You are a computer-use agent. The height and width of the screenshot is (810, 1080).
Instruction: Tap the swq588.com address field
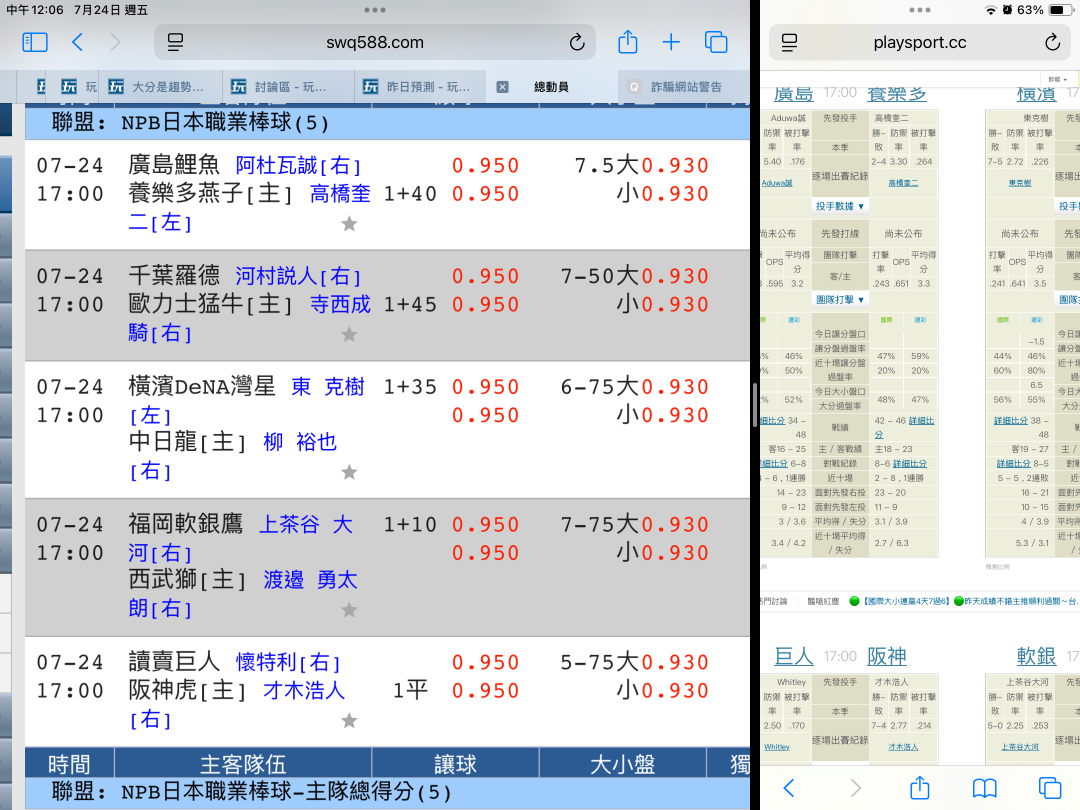tap(375, 42)
